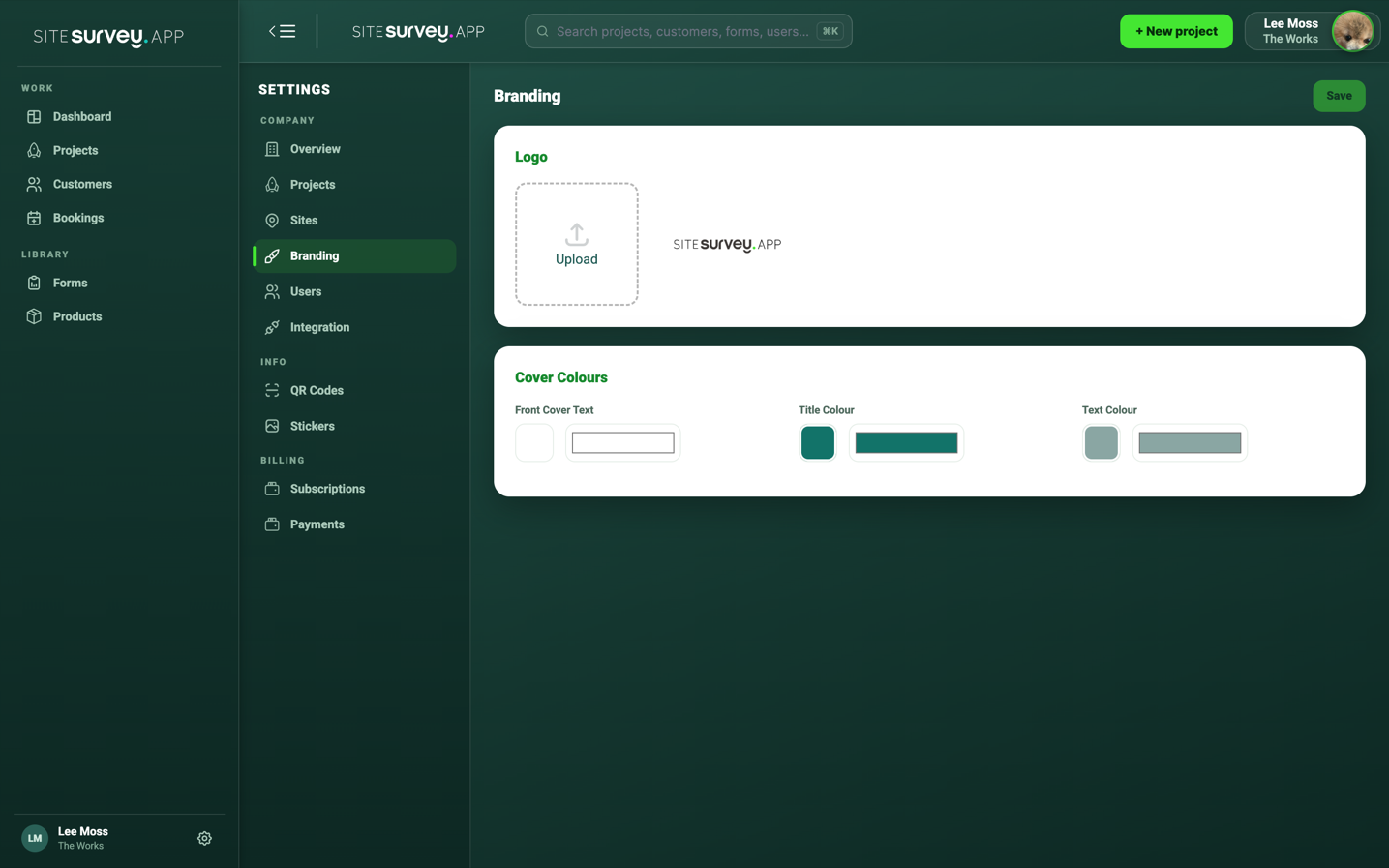
Task: Click Lee Moss The Works account button
Action: point(1312,31)
